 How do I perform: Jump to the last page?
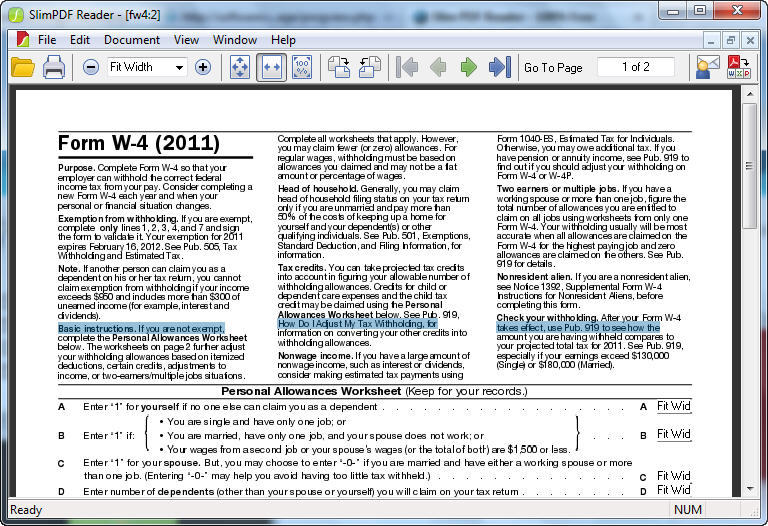pyautogui.click(x=500, y=67)
